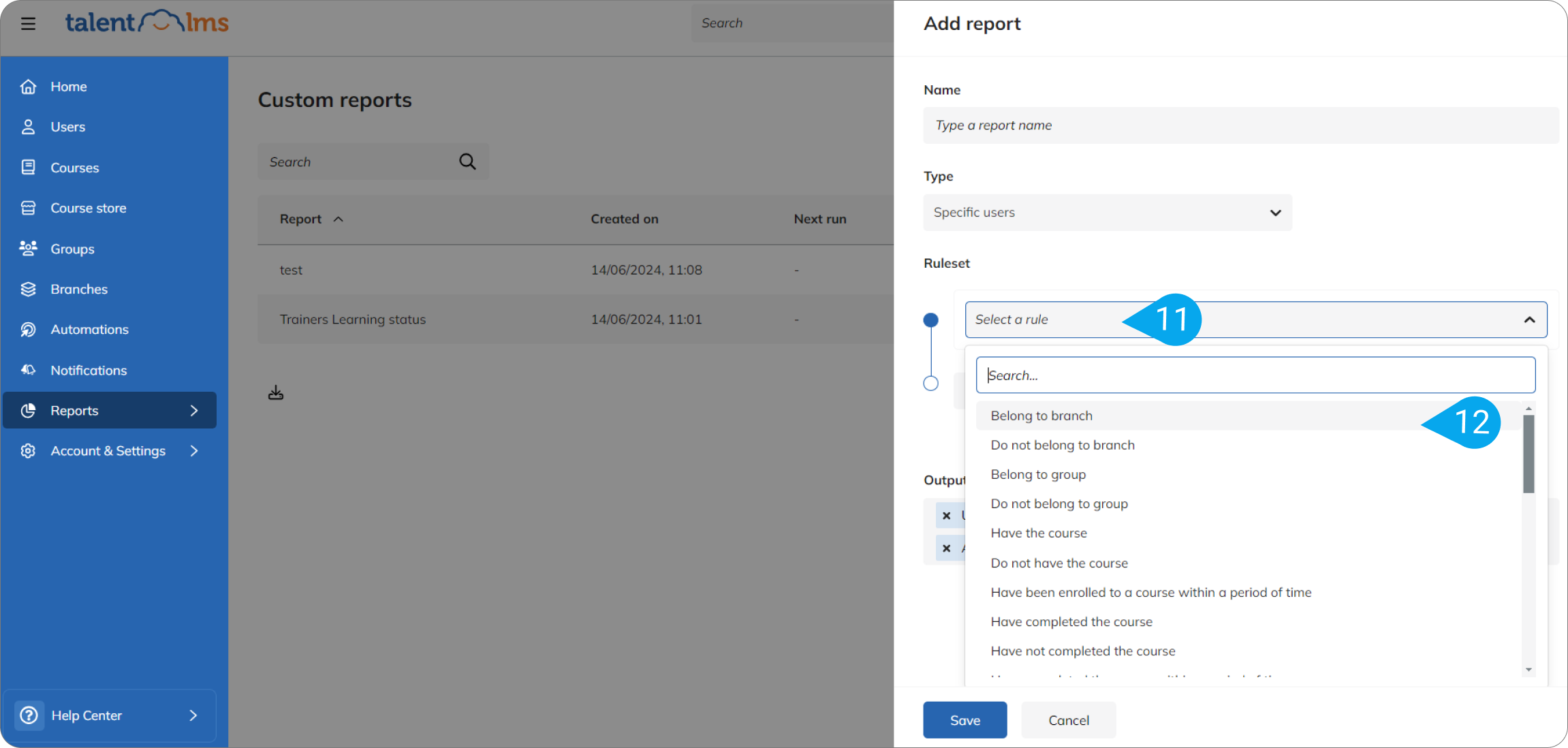Click the Cancel button
1568x748 pixels.
pyautogui.click(x=1068, y=720)
